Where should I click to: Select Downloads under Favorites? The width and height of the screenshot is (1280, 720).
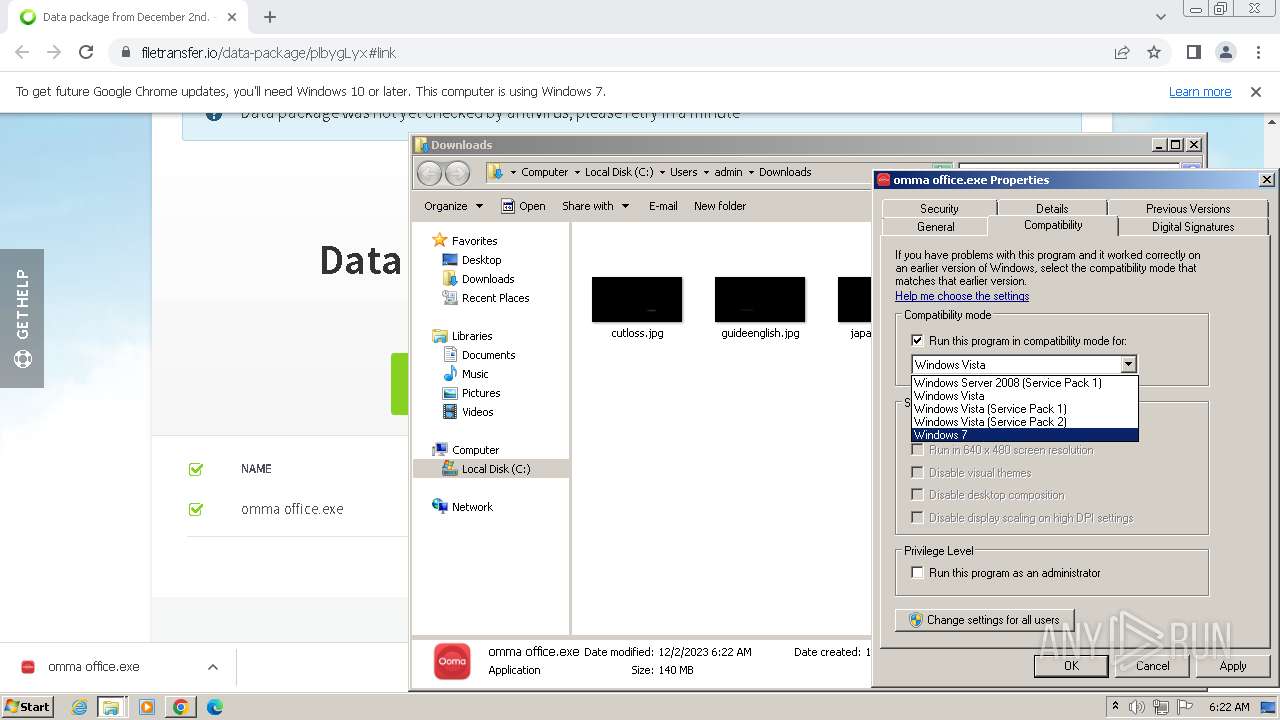point(488,279)
